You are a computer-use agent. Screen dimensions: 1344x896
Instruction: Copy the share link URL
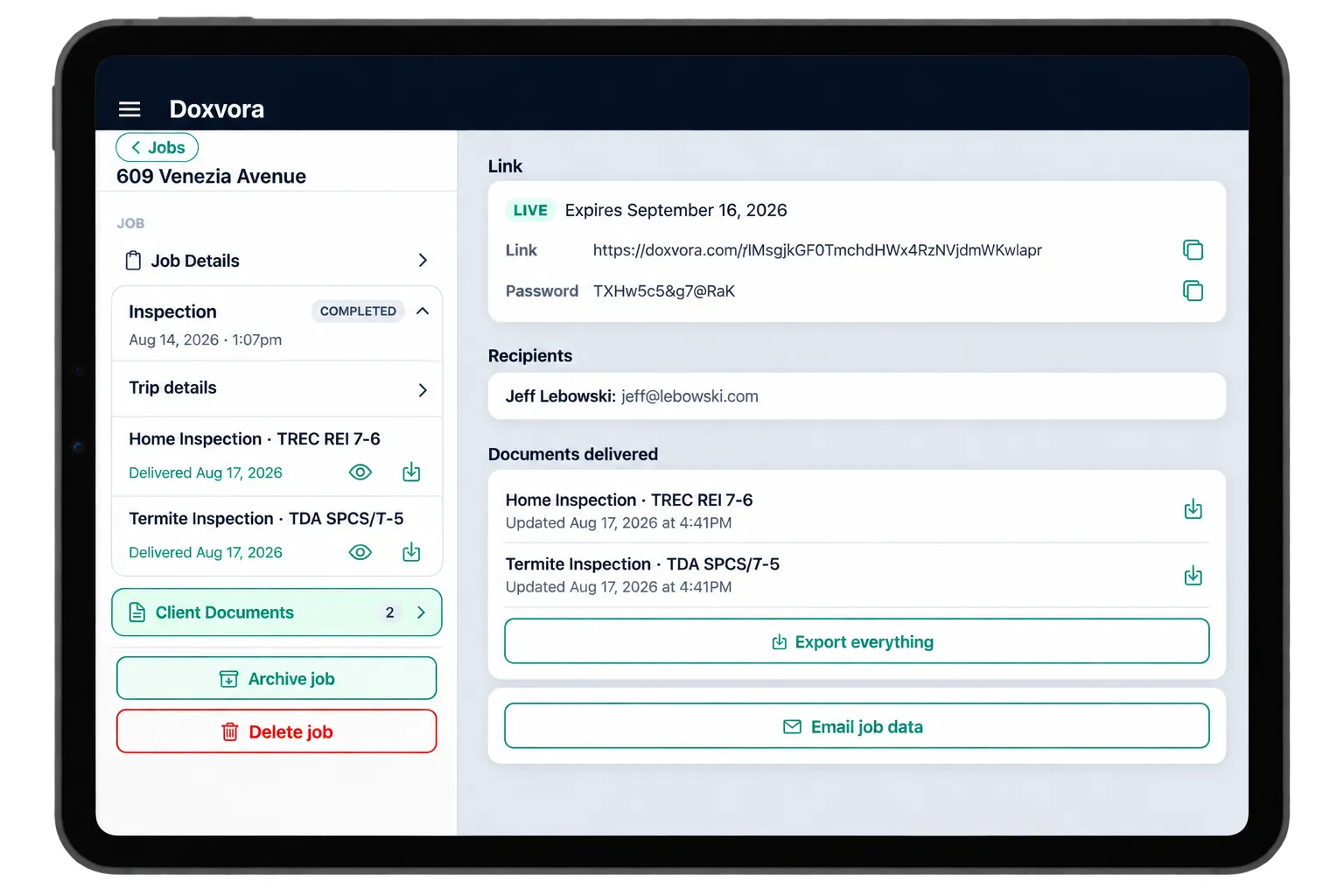click(1193, 250)
